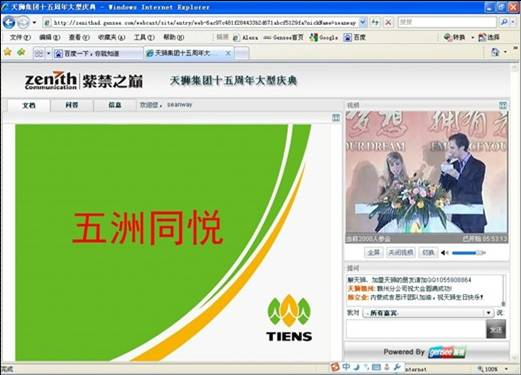Click the 全屏 fullscreen button

[x=374, y=253]
